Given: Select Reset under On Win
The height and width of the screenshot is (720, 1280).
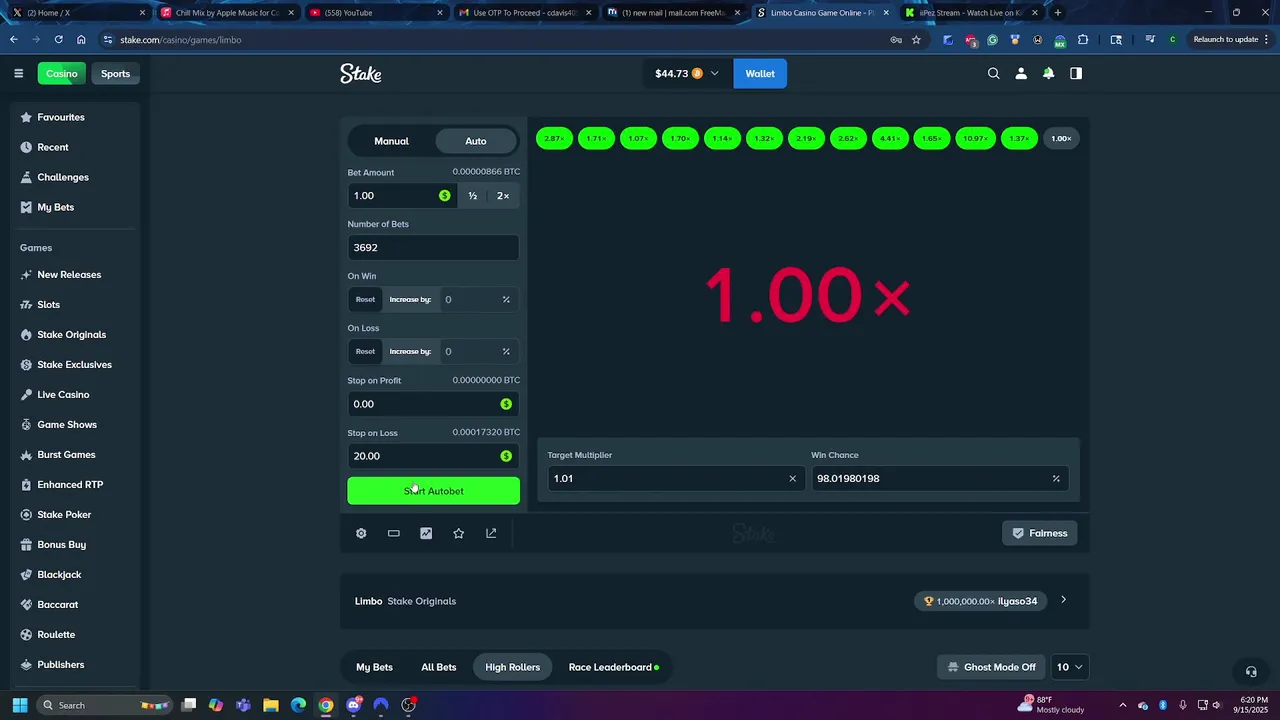Looking at the screenshot, I should [365, 299].
